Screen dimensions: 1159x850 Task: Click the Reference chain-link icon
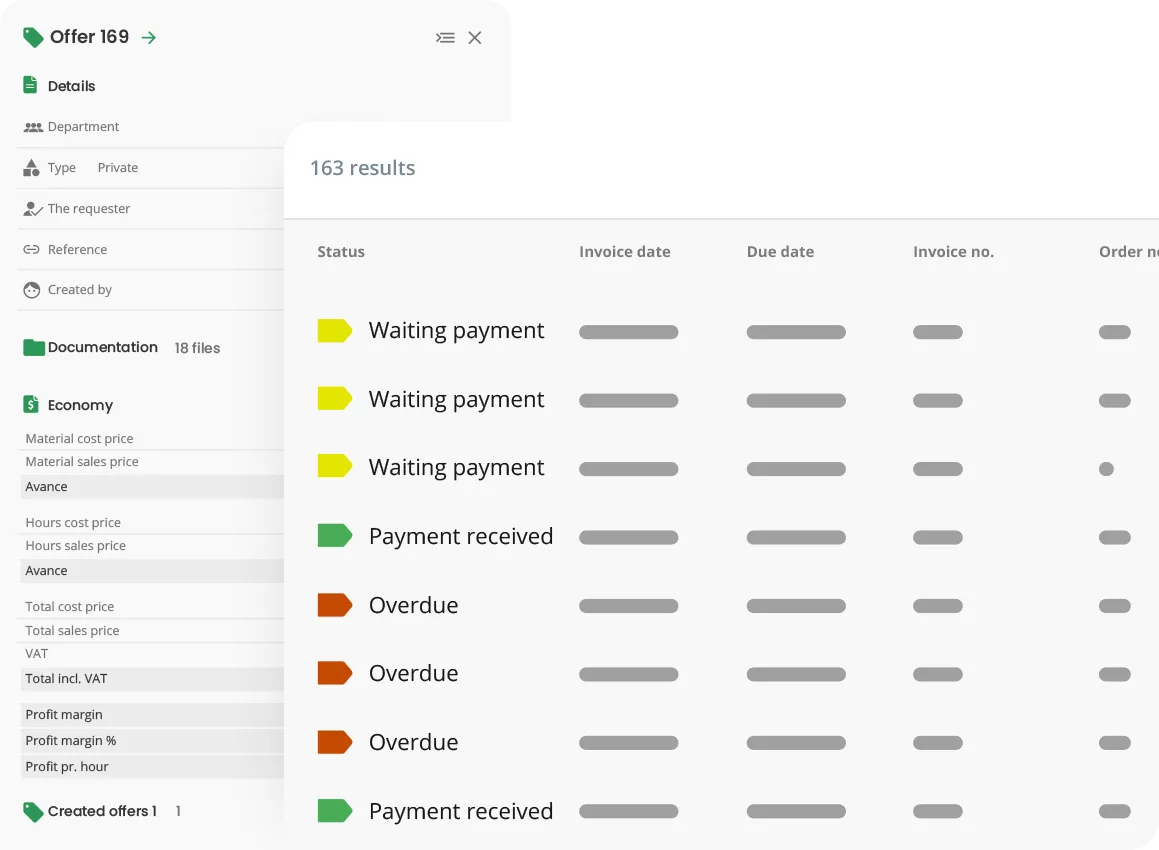click(29, 249)
